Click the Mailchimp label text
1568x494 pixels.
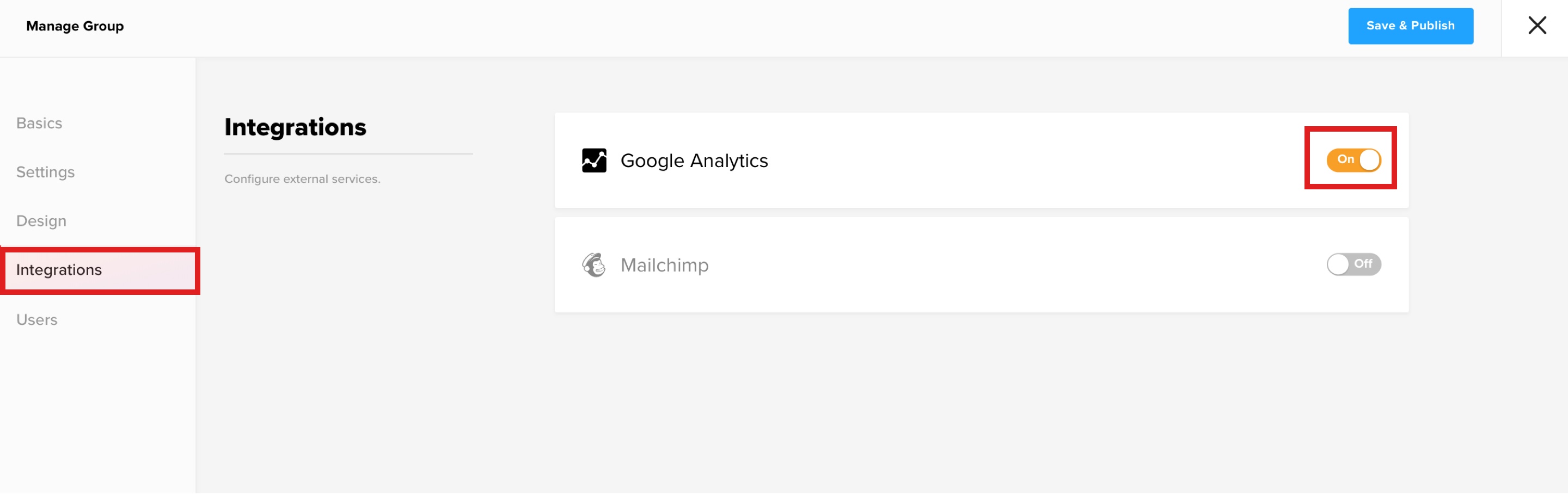click(x=664, y=265)
